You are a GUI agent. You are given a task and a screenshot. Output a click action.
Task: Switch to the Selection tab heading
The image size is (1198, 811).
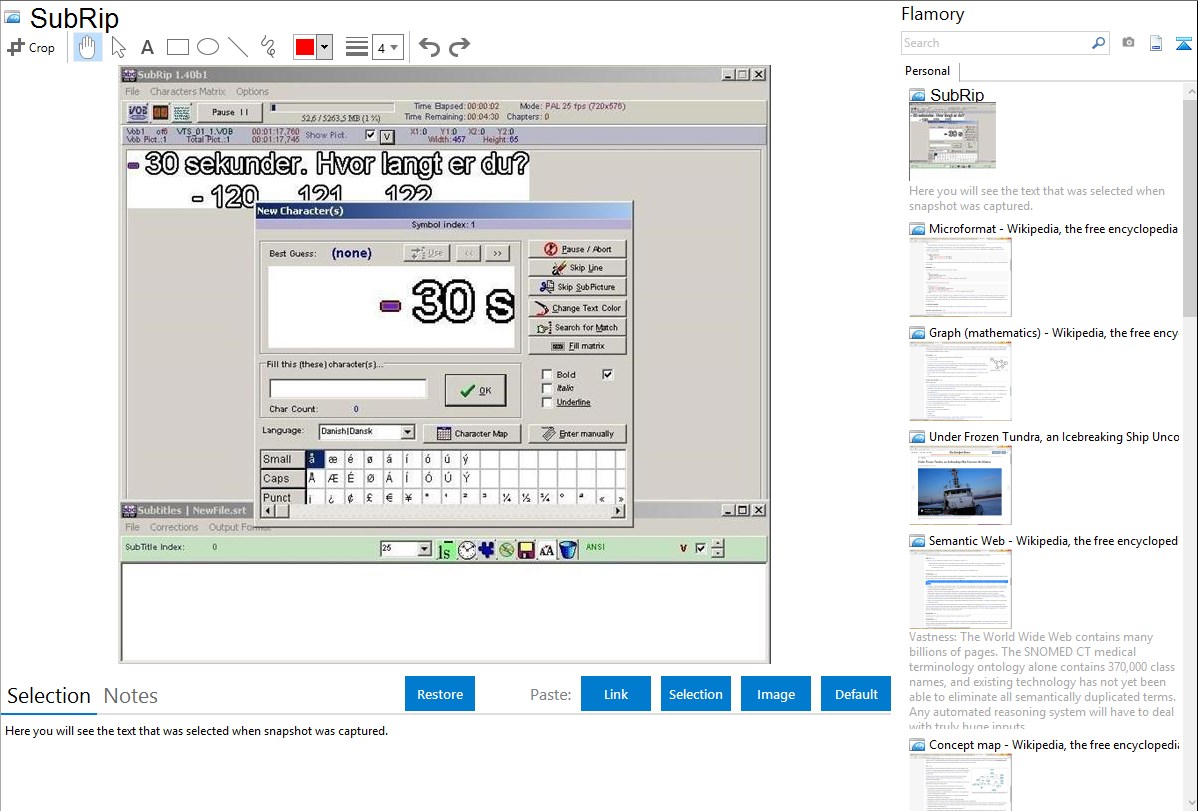tap(49, 696)
